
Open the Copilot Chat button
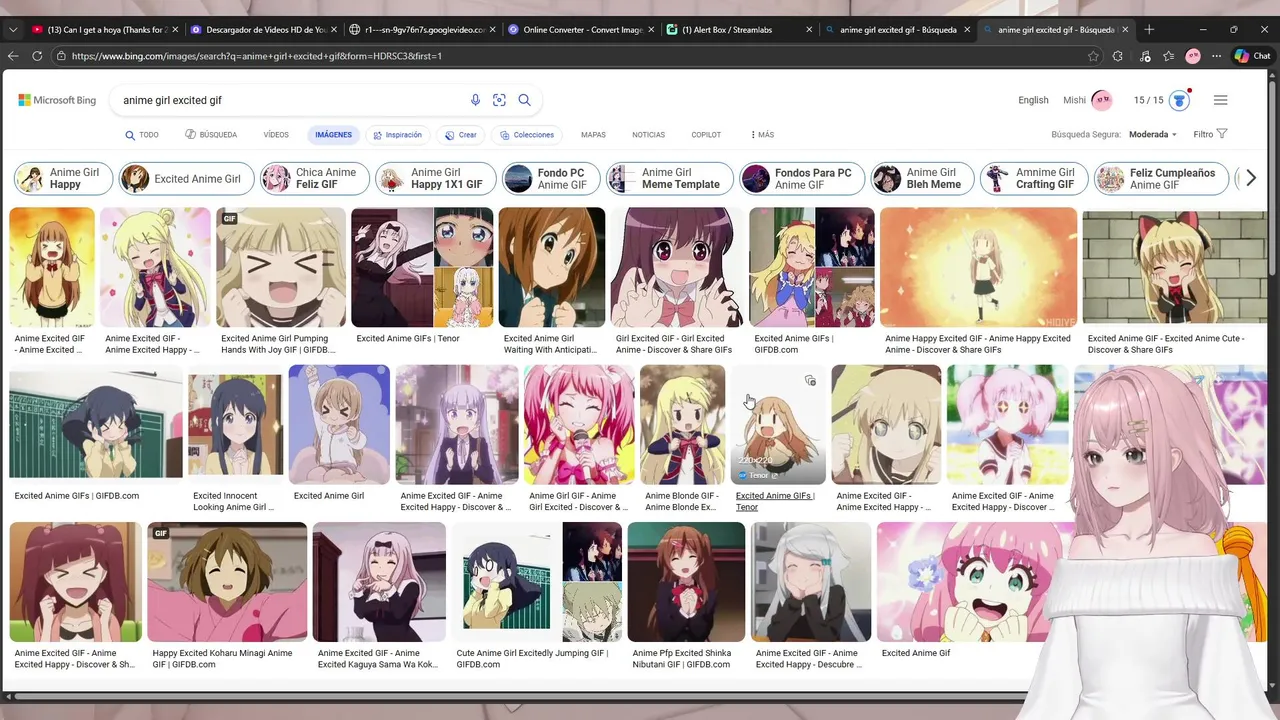[x=1252, y=56]
